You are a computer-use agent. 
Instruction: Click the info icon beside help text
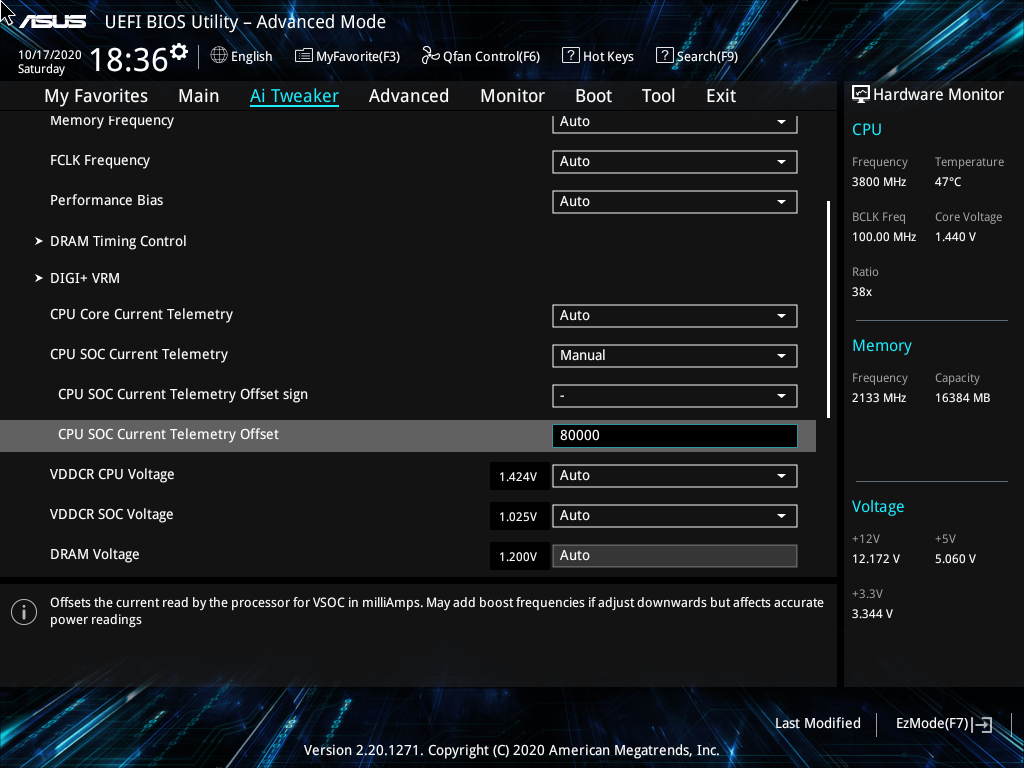pos(24,612)
